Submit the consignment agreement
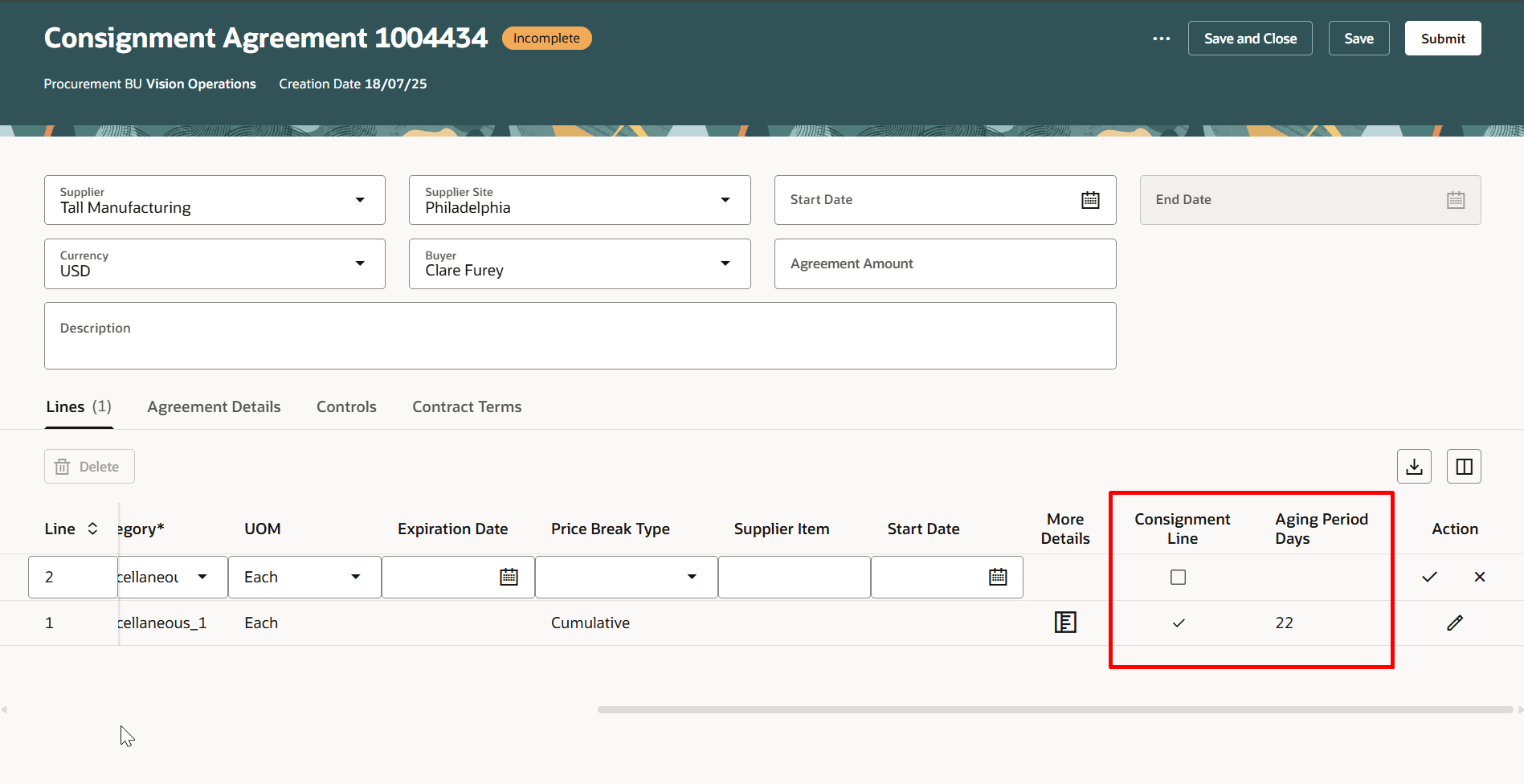Viewport: 1524px width, 784px height. pos(1443,39)
